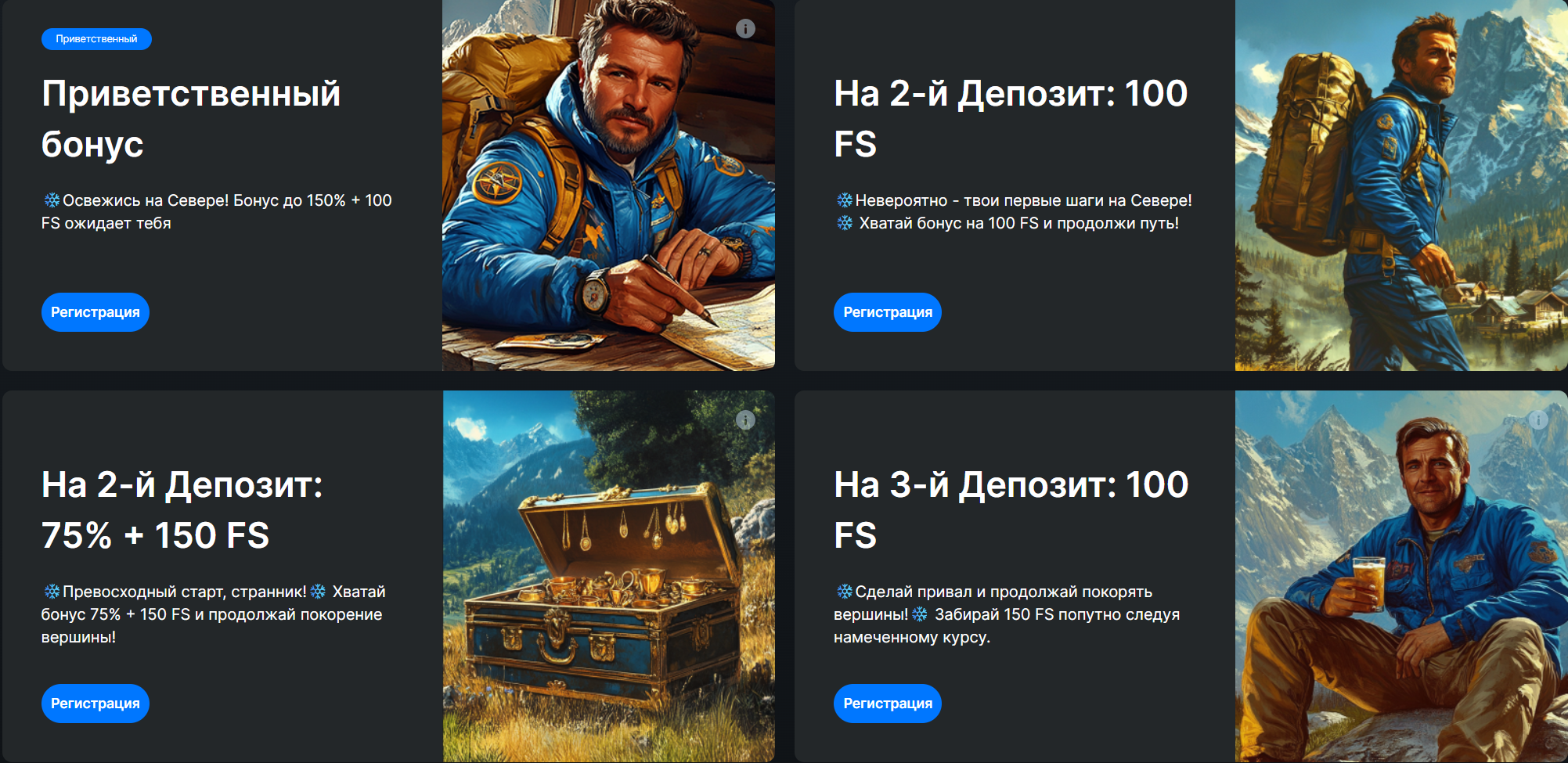
Task: Select the blue 'Приветственный' tag badge
Action: [96, 38]
